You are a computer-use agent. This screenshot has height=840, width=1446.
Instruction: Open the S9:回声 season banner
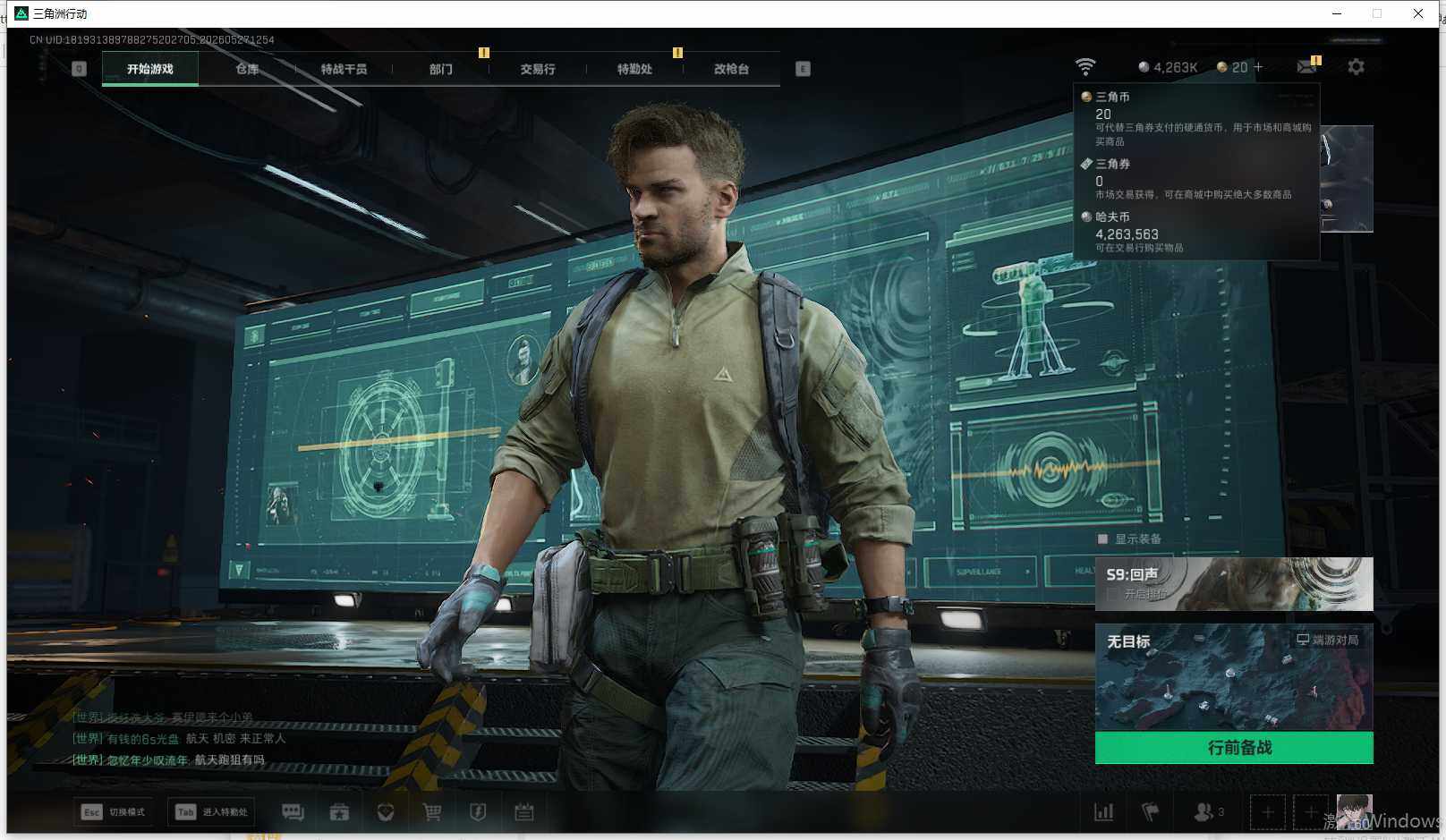click(x=1234, y=584)
